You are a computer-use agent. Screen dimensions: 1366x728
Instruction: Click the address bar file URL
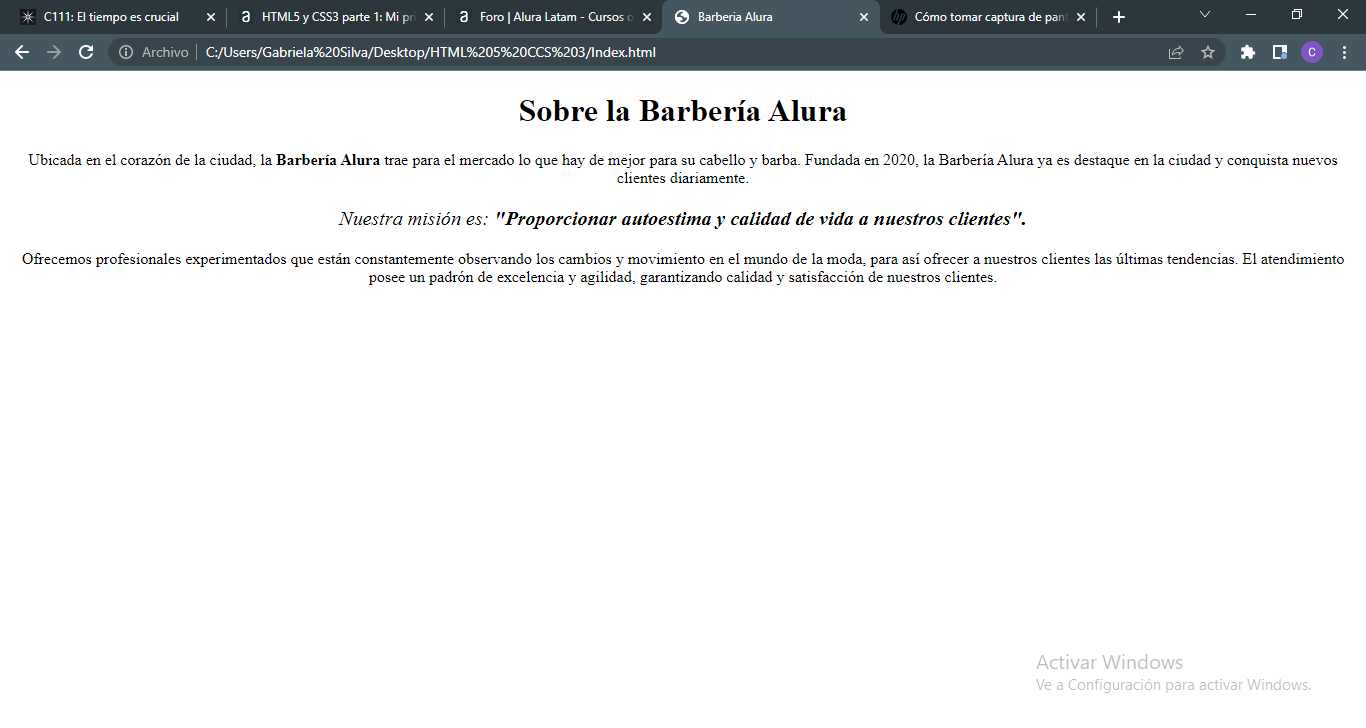pos(431,52)
